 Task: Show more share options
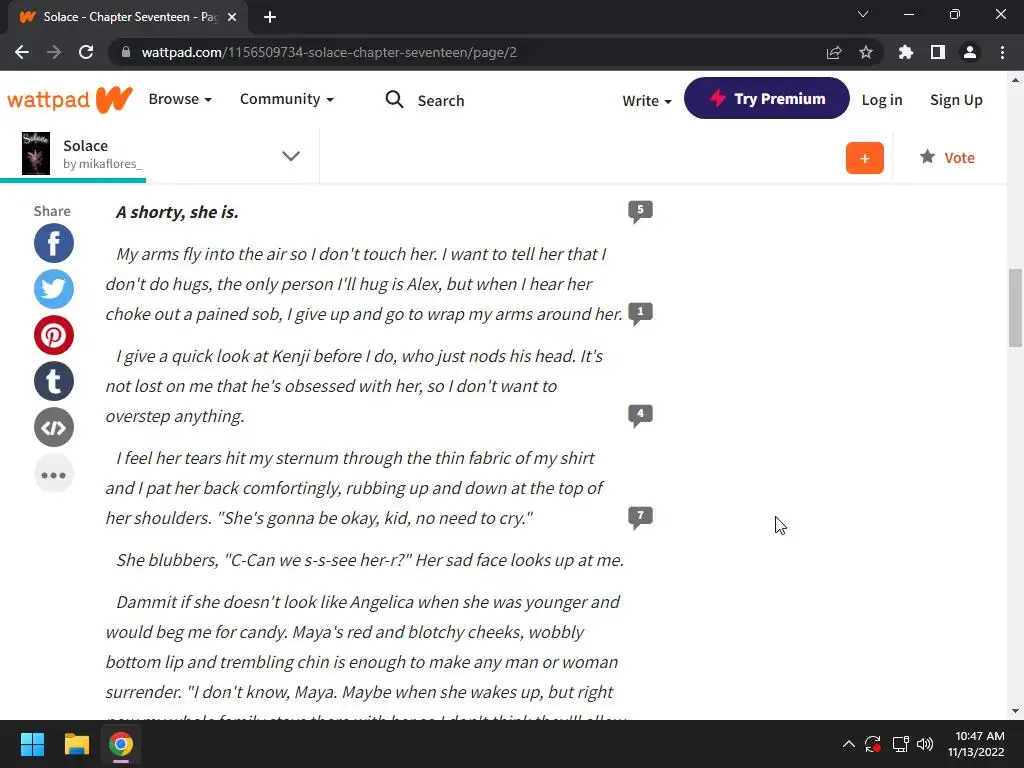click(x=54, y=474)
